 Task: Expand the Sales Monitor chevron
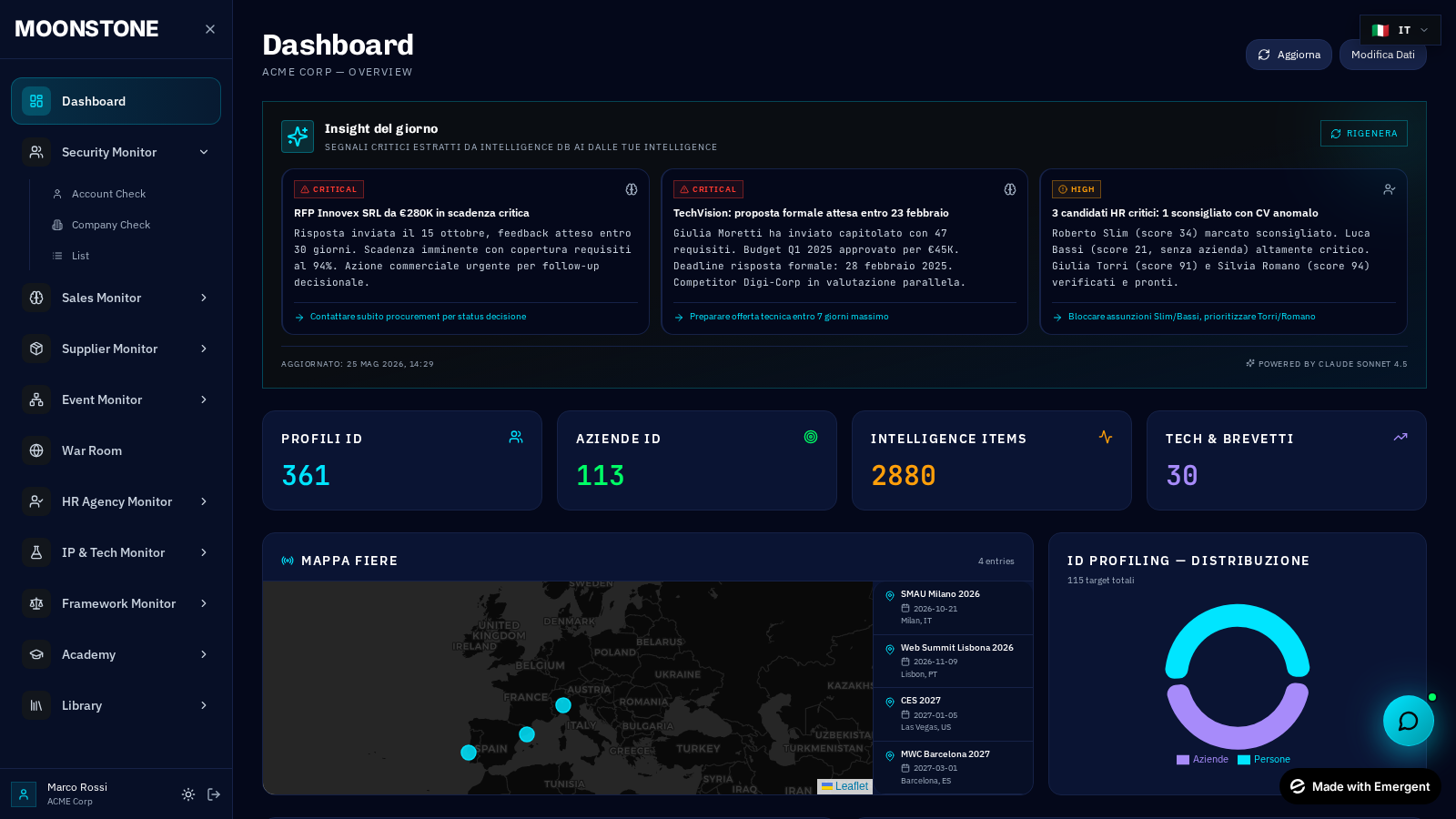point(204,298)
